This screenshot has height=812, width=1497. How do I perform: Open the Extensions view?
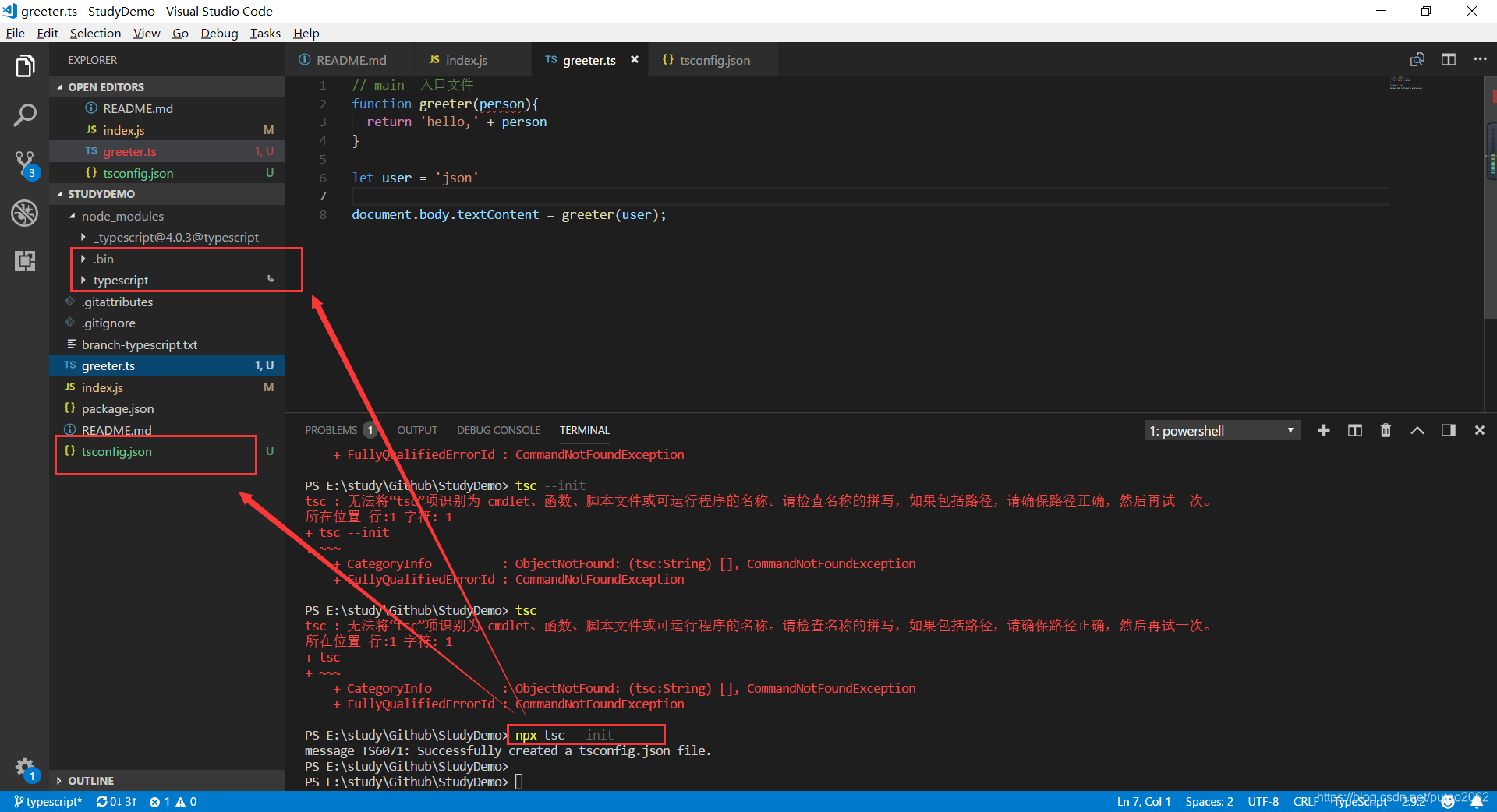click(25, 261)
